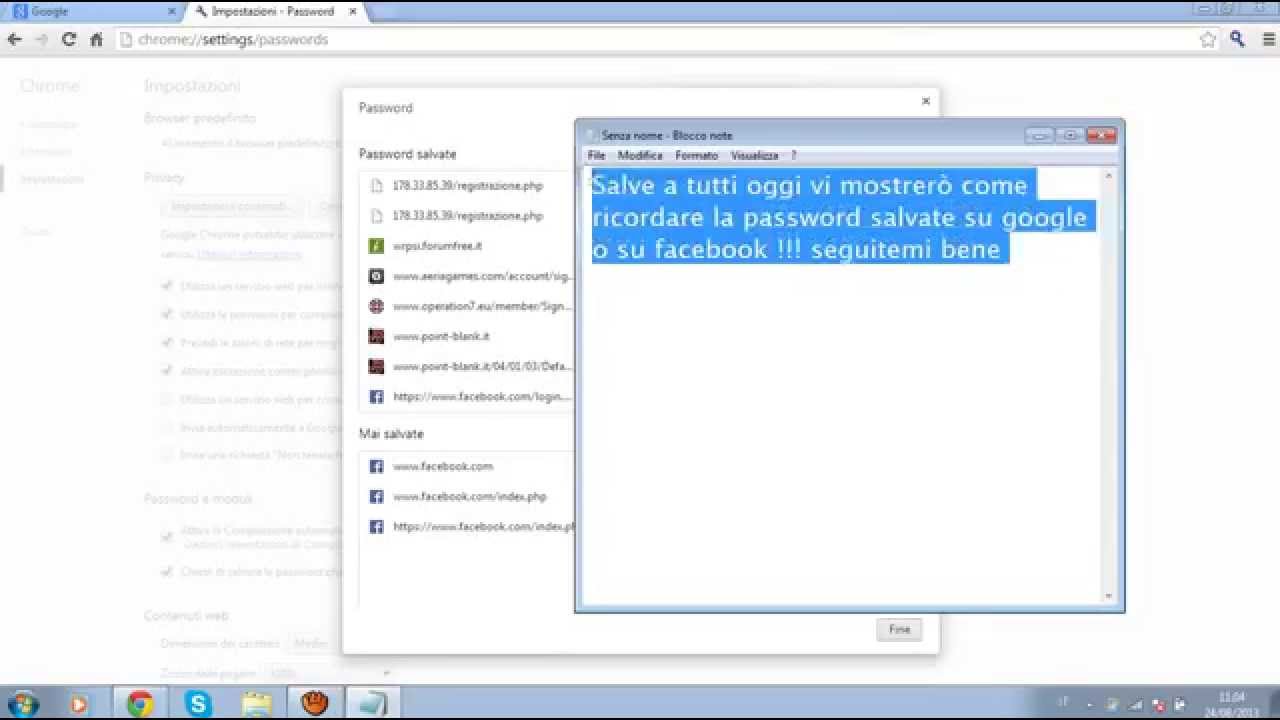The height and width of the screenshot is (720, 1280).
Task: Switch to Chrome from the taskbar
Action: pos(140,704)
